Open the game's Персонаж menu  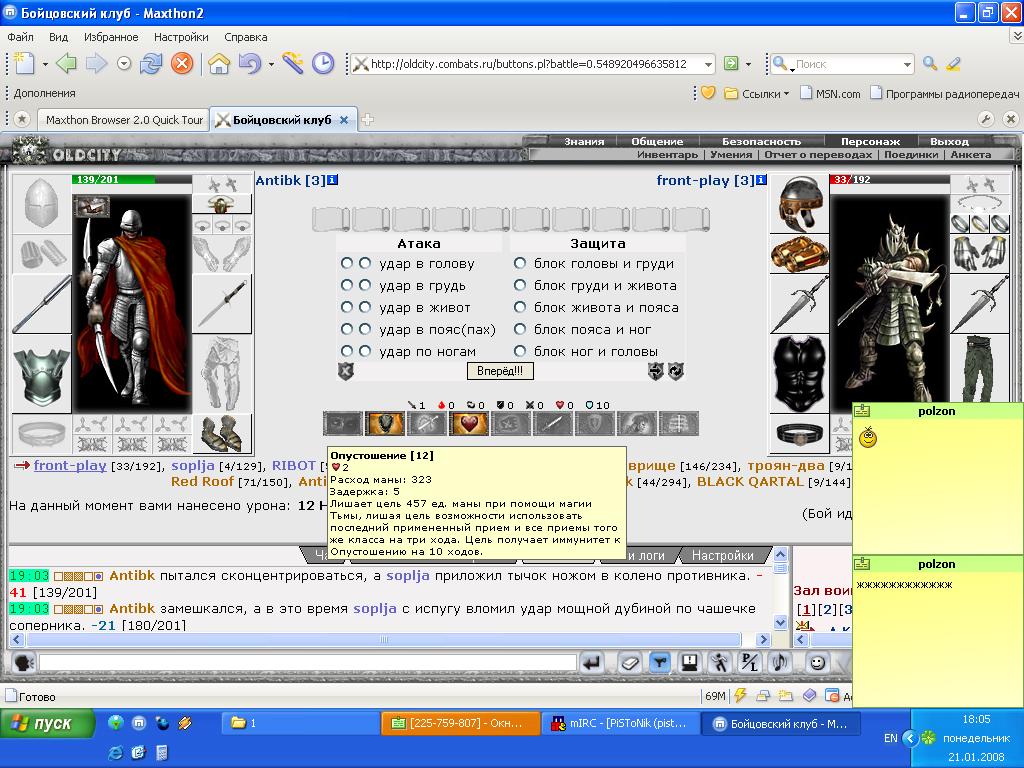(870, 141)
